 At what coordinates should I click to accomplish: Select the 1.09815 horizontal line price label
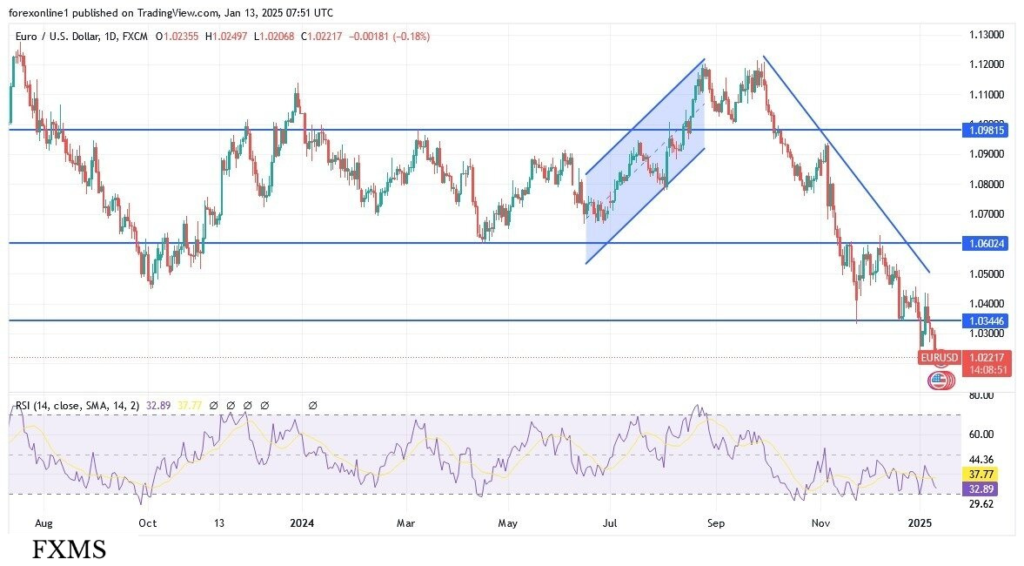point(986,130)
